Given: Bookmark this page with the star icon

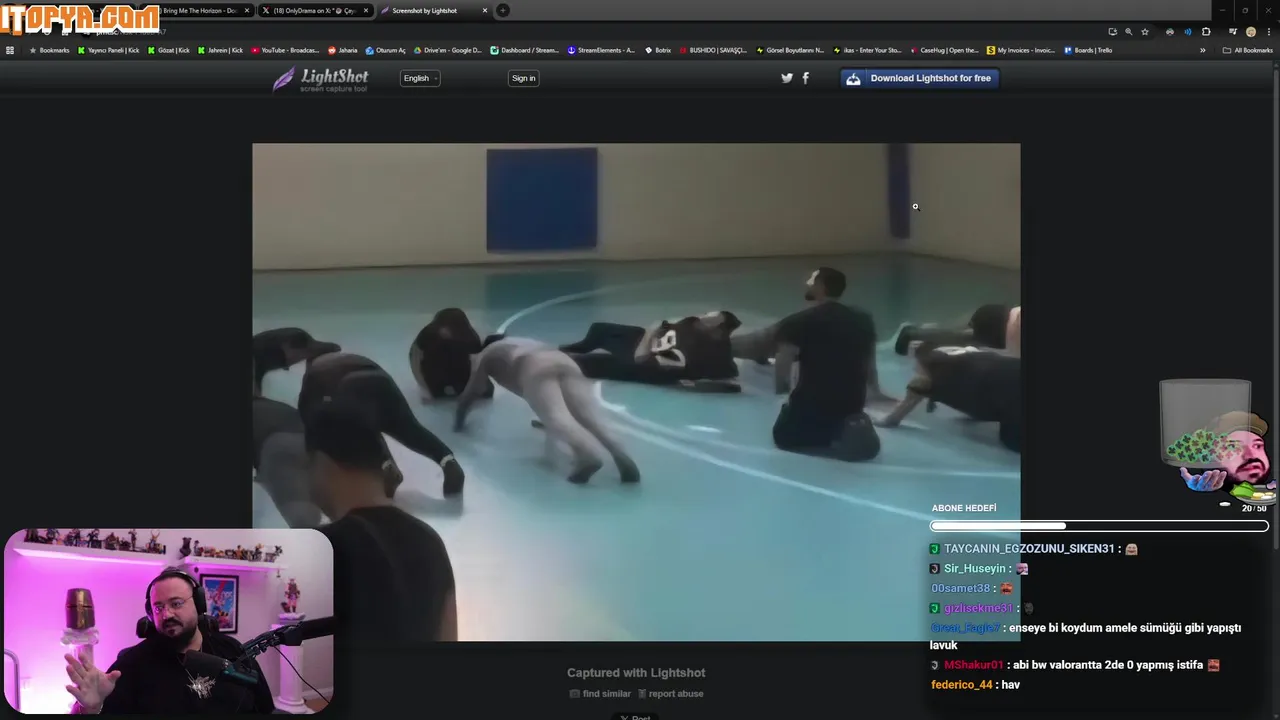Looking at the screenshot, I should pos(1145,32).
